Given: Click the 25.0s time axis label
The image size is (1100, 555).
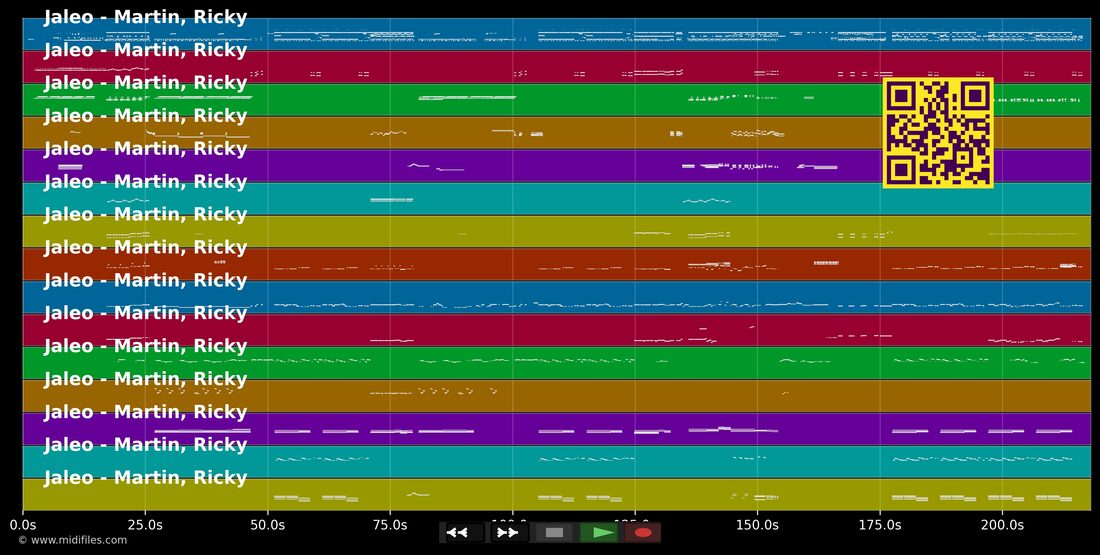Looking at the screenshot, I should click(x=145, y=525).
